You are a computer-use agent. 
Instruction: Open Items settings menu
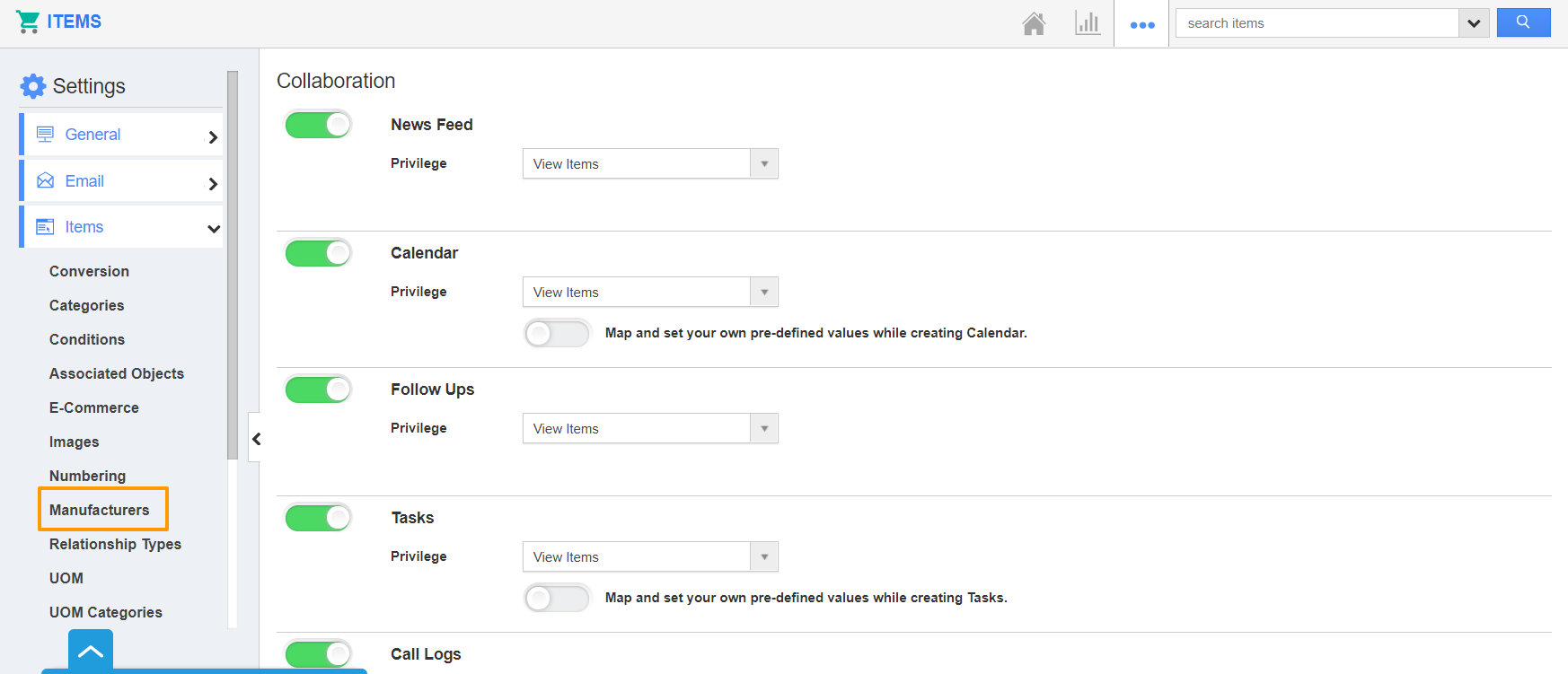[x=121, y=227]
